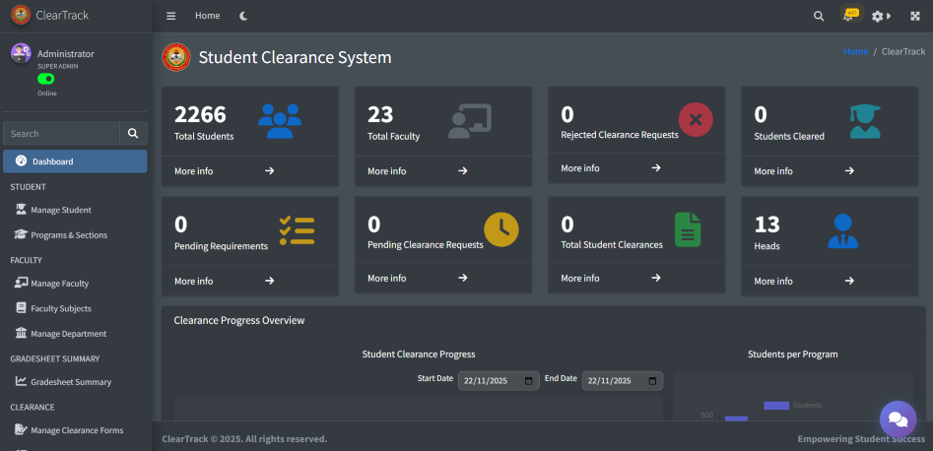Click the Home link in top navbar
Viewport: 933px width, 451px height.
pos(208,16)
